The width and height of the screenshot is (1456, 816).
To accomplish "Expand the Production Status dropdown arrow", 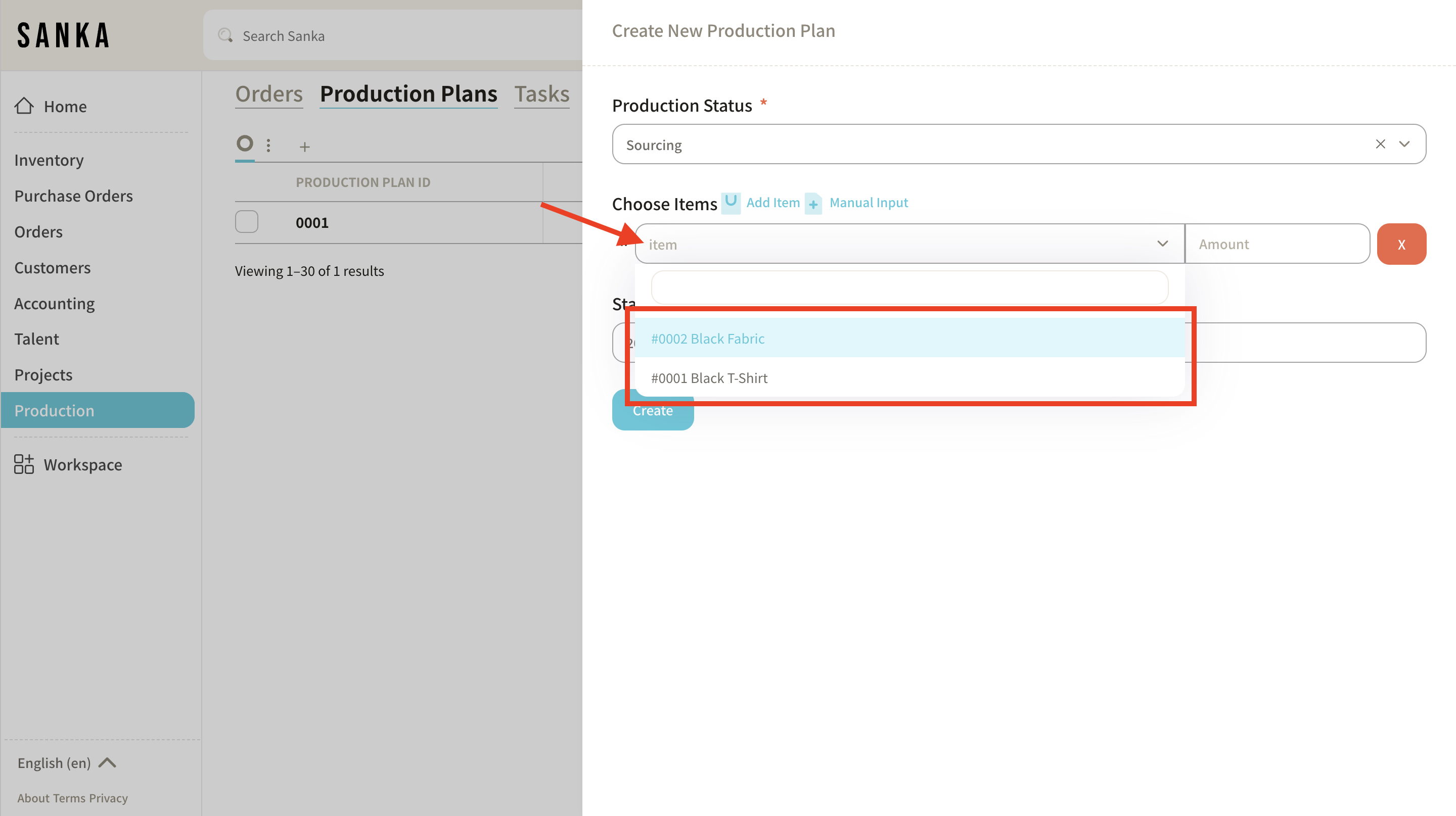I will point(1404,145).
